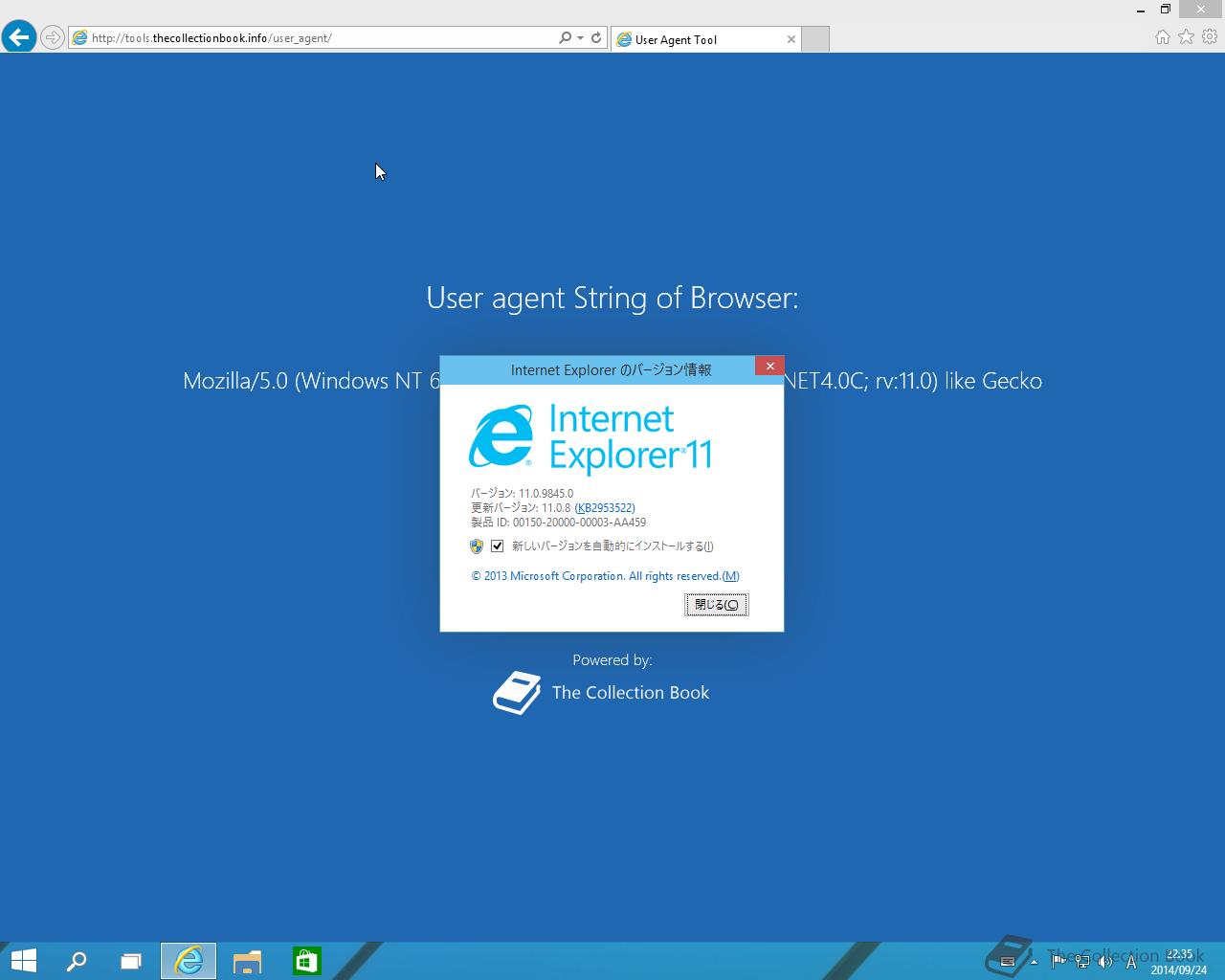This screenshot has width=1225, height=980.
Task: Open the Home page icon
Action: point(1163,37)
